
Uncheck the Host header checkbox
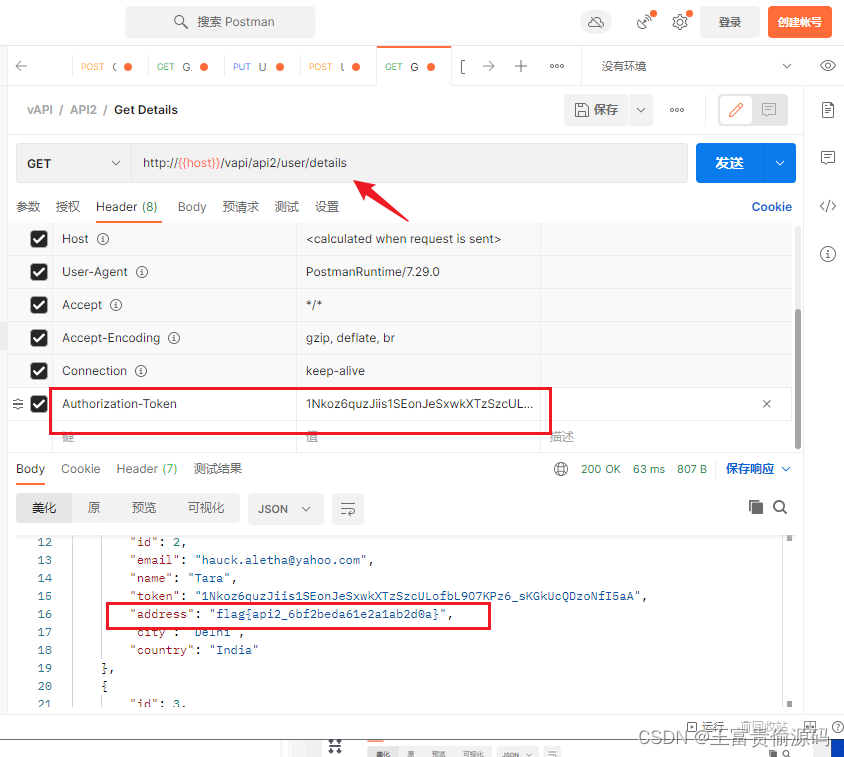[39, 239]
